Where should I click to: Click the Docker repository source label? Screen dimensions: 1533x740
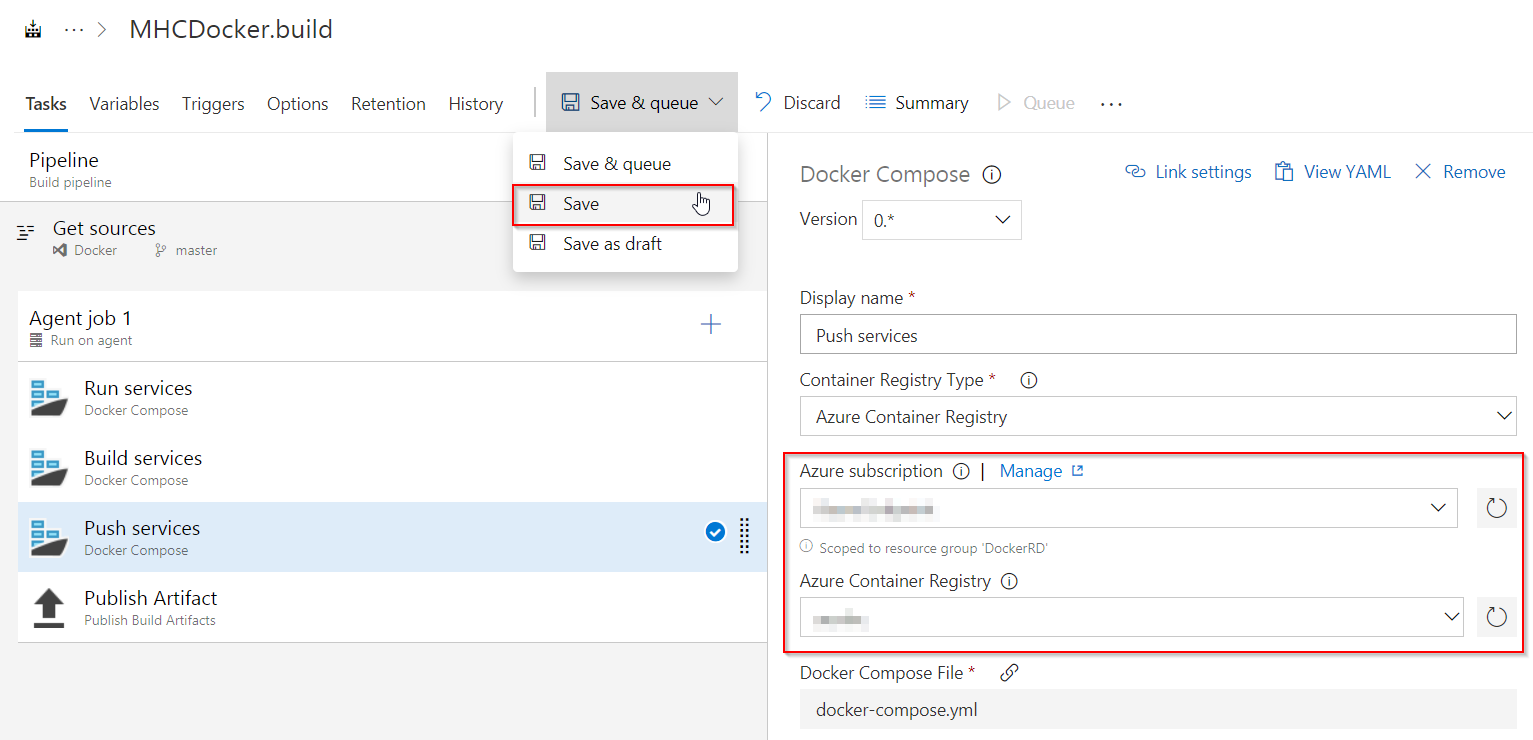pos(86,250)
